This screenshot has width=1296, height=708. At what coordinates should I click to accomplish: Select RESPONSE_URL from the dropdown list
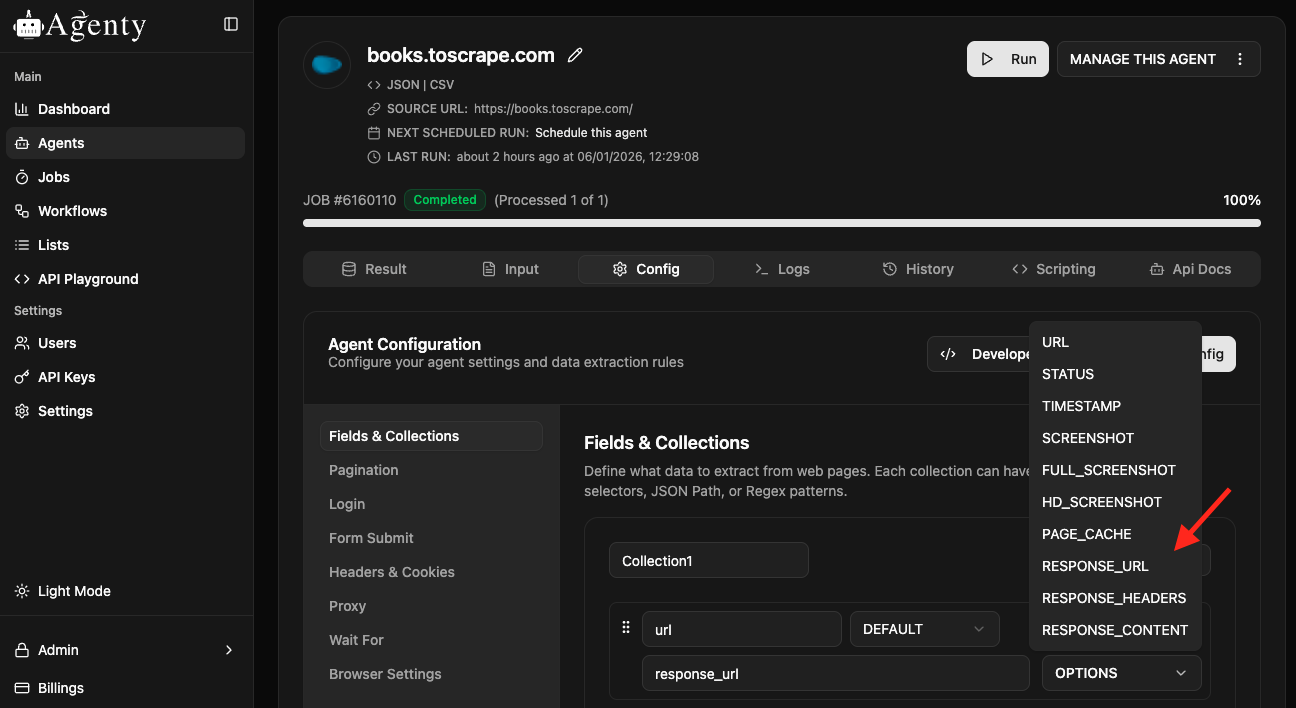pyautogui.click(x=1095, y=566)
